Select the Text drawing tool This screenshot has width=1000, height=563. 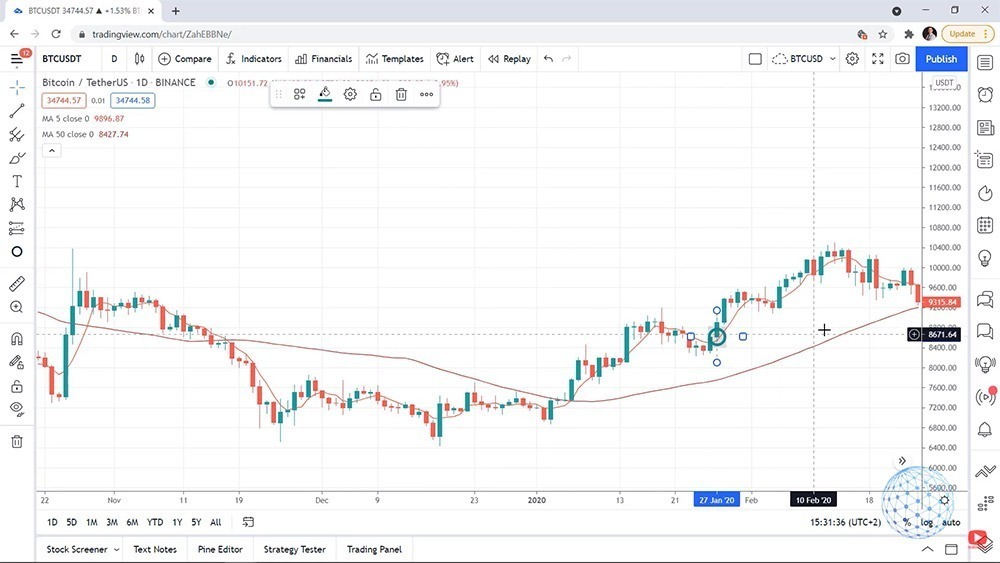pos(17,181)
